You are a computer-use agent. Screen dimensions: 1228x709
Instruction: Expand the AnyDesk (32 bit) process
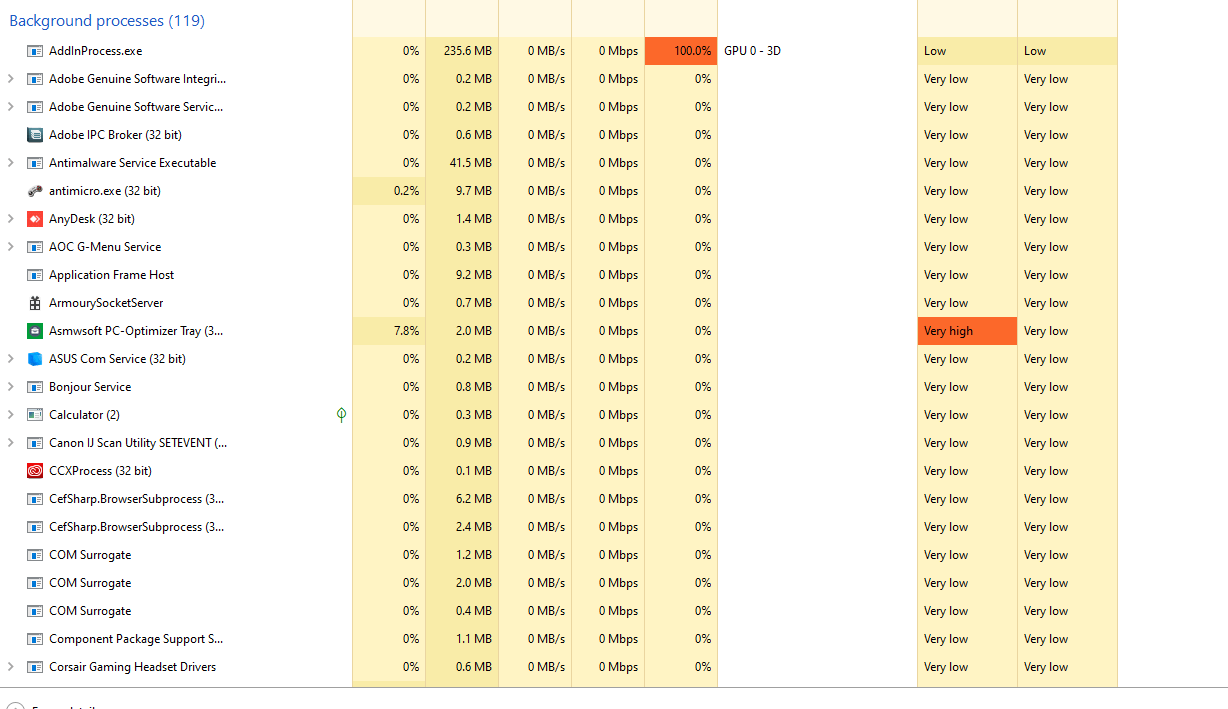point(10,219)
